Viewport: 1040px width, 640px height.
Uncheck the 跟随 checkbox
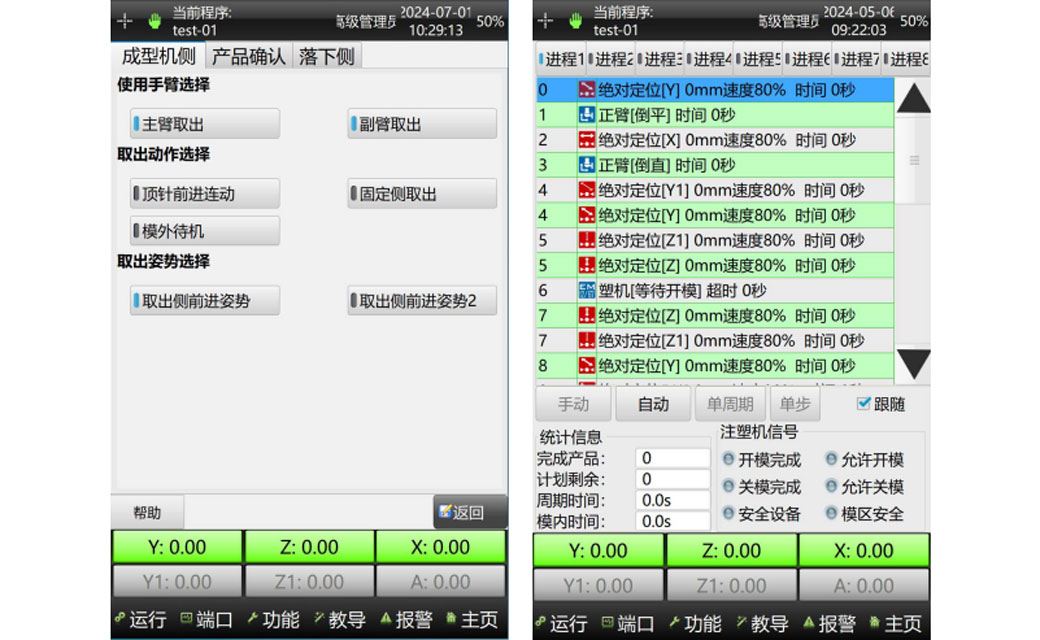pos(864,404)
